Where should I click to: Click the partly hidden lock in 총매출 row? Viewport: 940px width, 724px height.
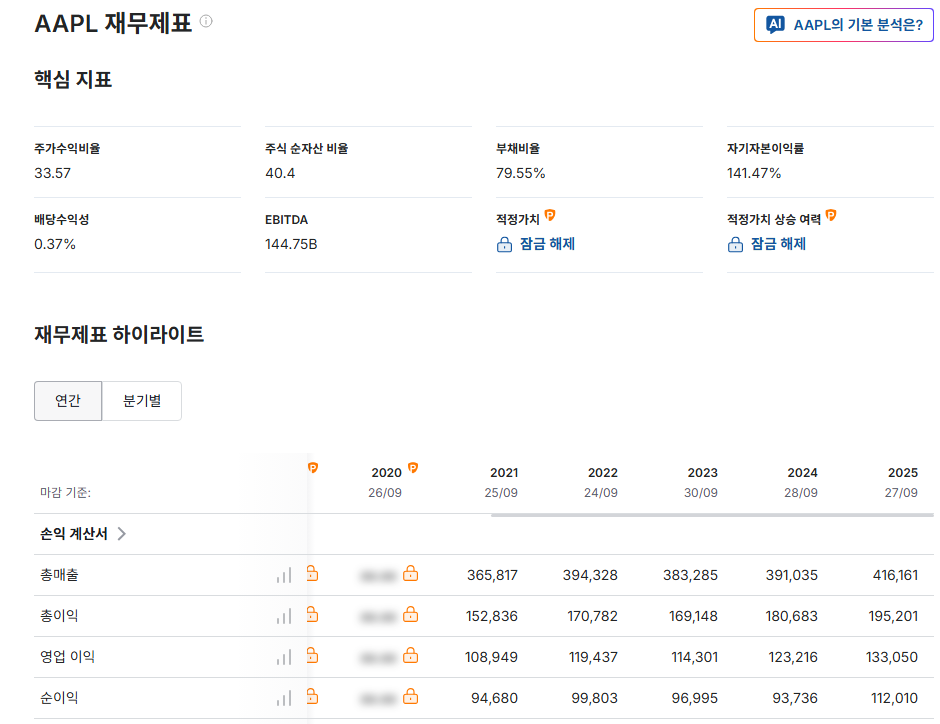(x=312, y=574)
